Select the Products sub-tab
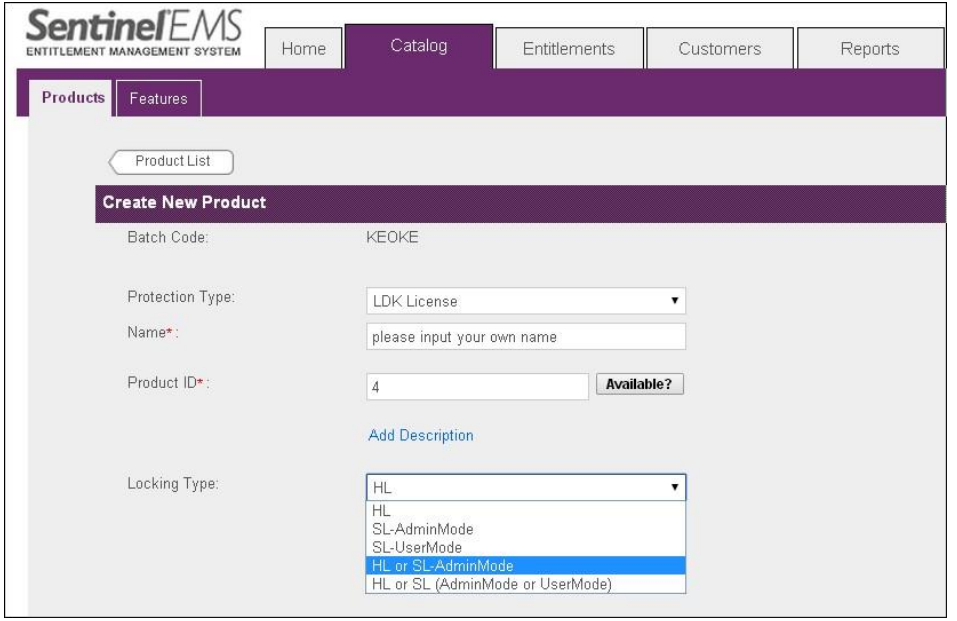This screenshot has width=957, height=621. point(73,98)
